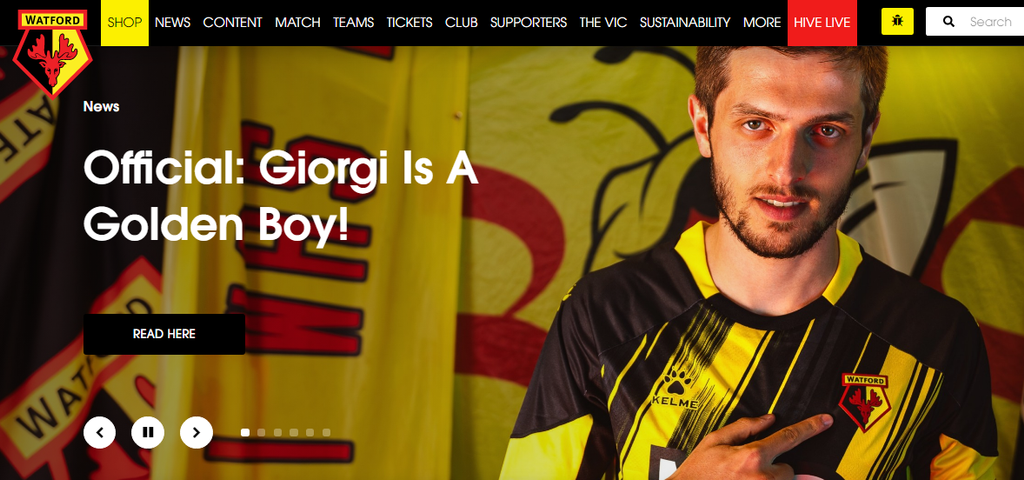Select the first carousel dot indicator
Screen dimensions: 1024x480
tap(245, 432)
